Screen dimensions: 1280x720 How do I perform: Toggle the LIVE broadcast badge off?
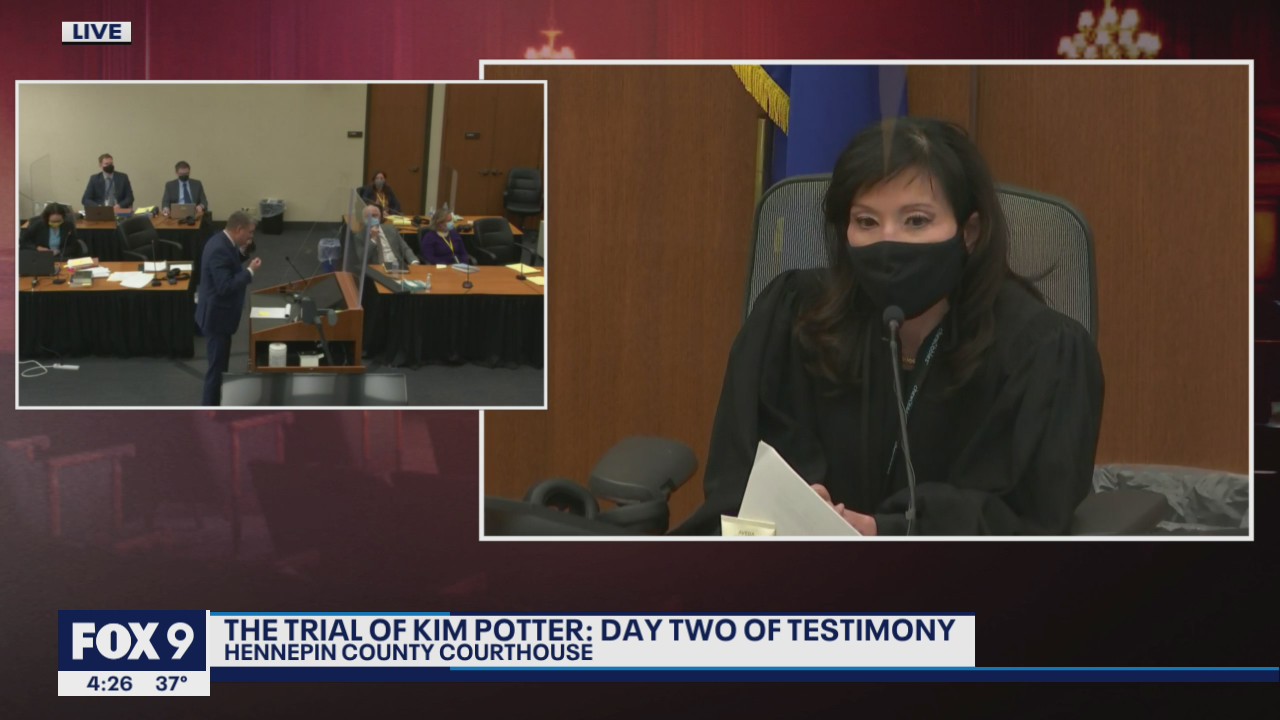97,31
